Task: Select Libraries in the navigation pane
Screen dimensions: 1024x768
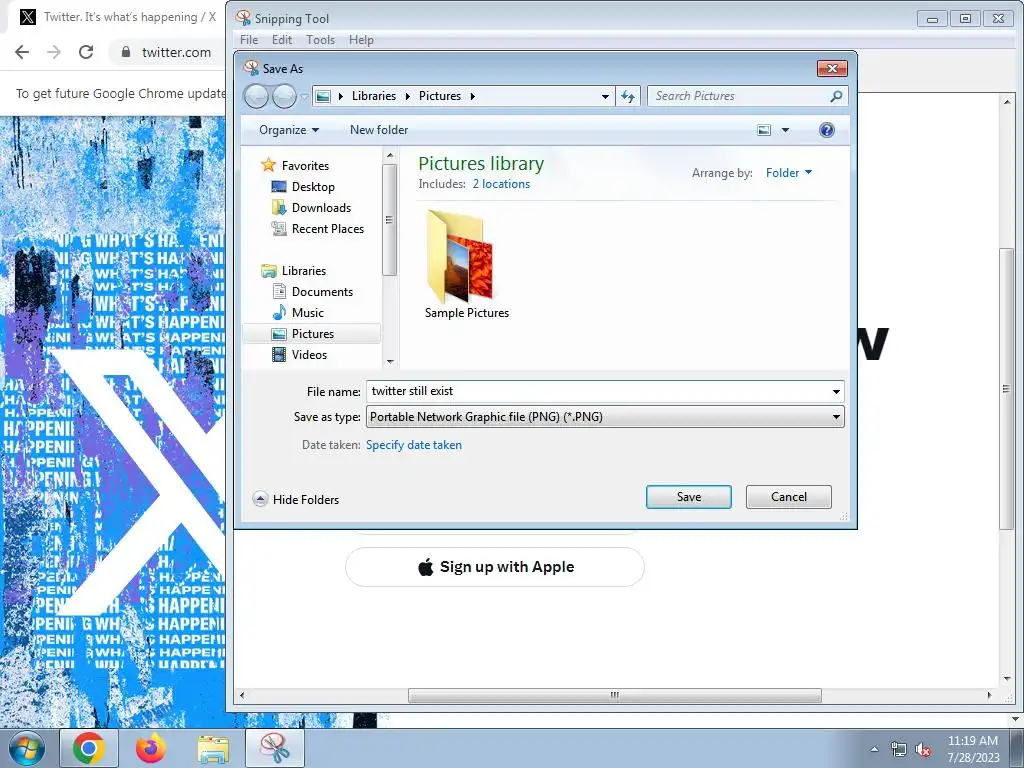Action: 304,270
